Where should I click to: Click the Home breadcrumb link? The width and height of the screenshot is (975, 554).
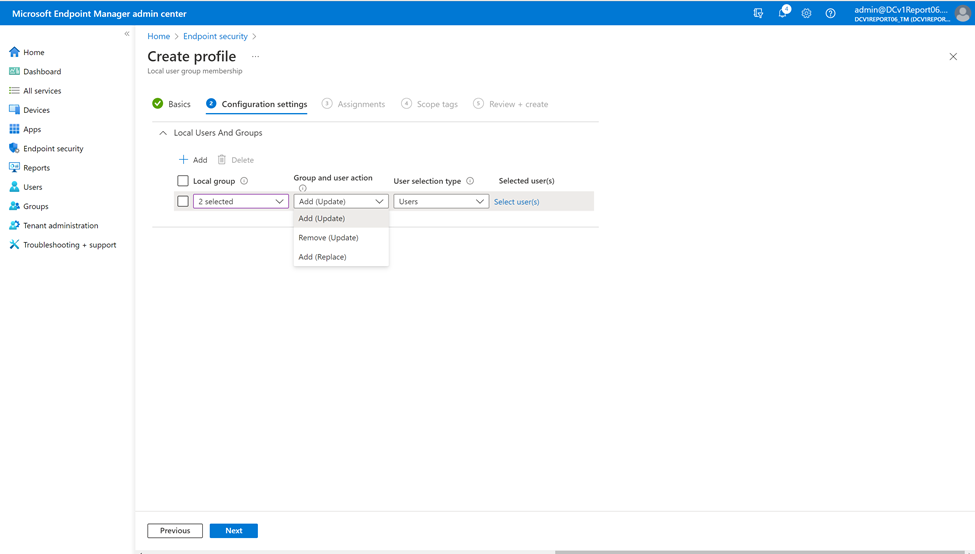tap(159, 36)
